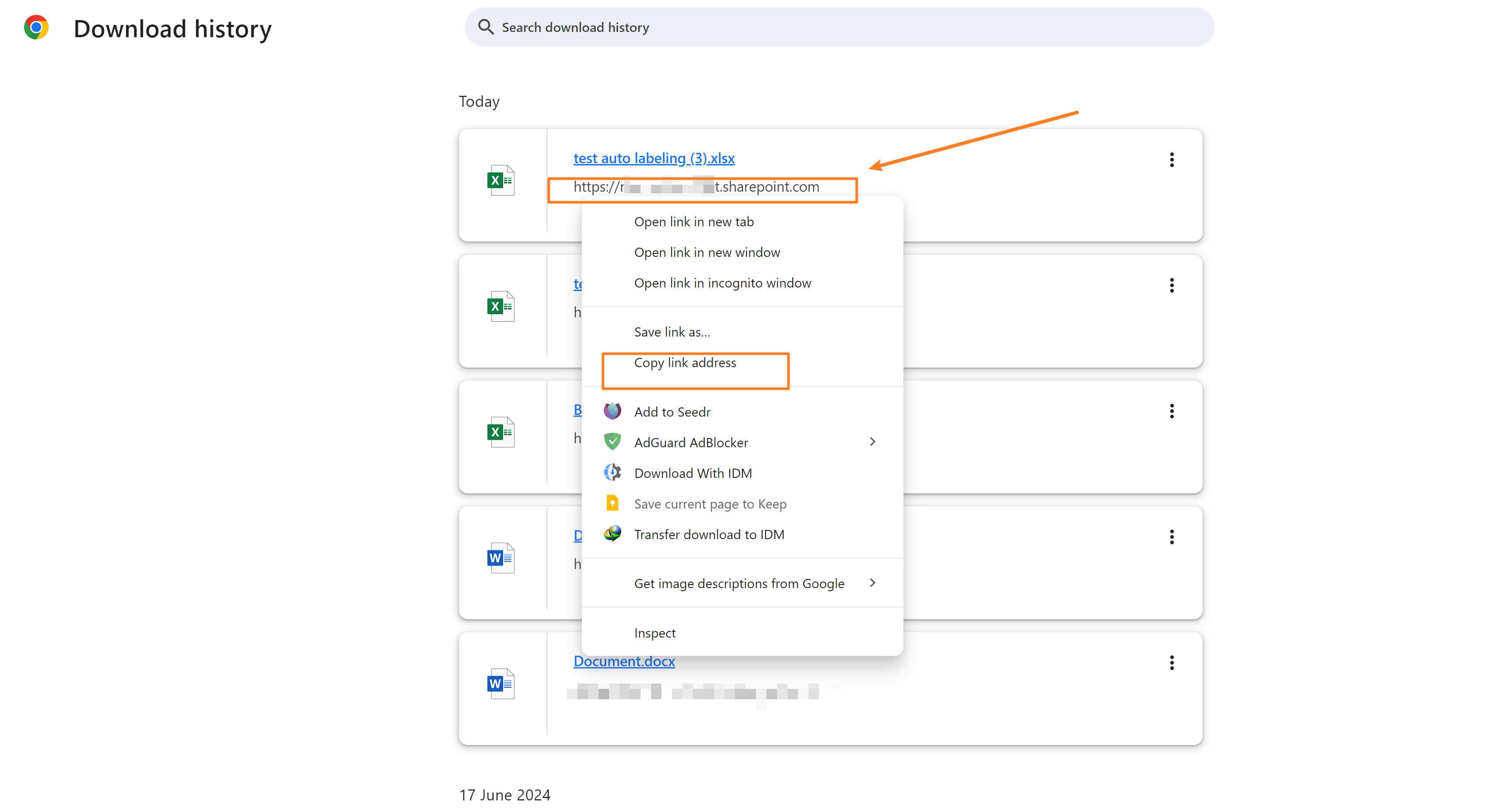Click the Chrome logo icon

tap(36, 28)
